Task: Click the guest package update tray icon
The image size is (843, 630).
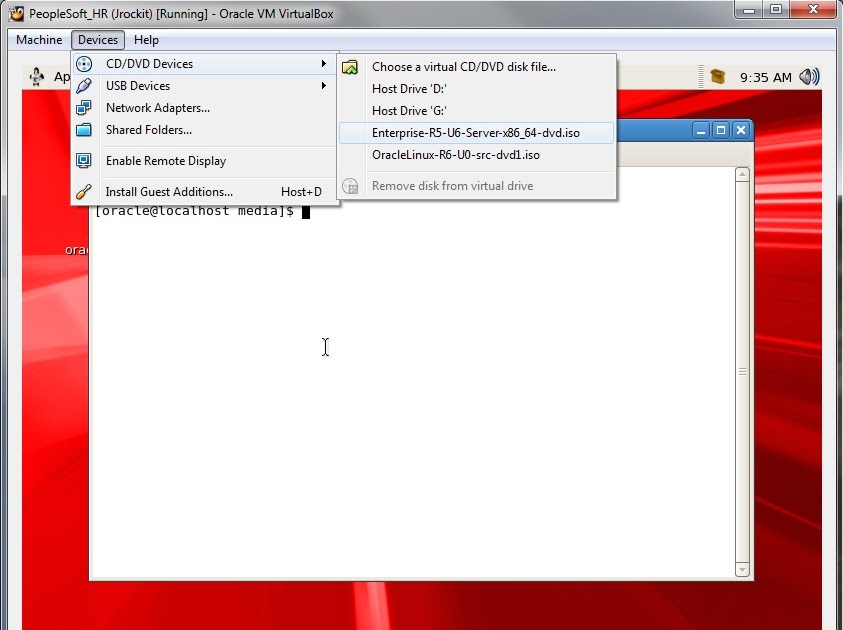Action: coord(718,77)
